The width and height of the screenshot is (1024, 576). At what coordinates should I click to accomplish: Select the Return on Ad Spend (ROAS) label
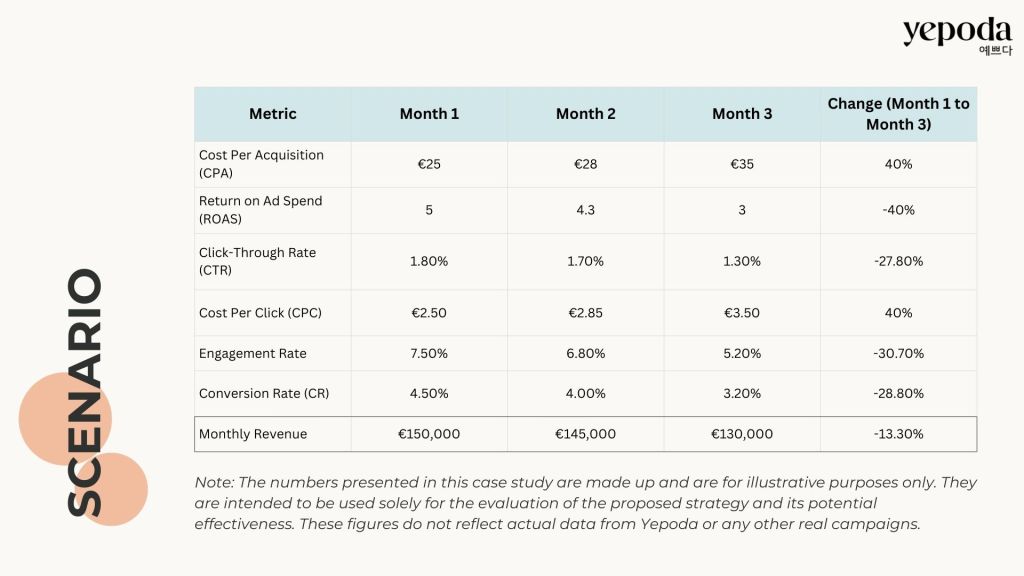pos(260,210)
